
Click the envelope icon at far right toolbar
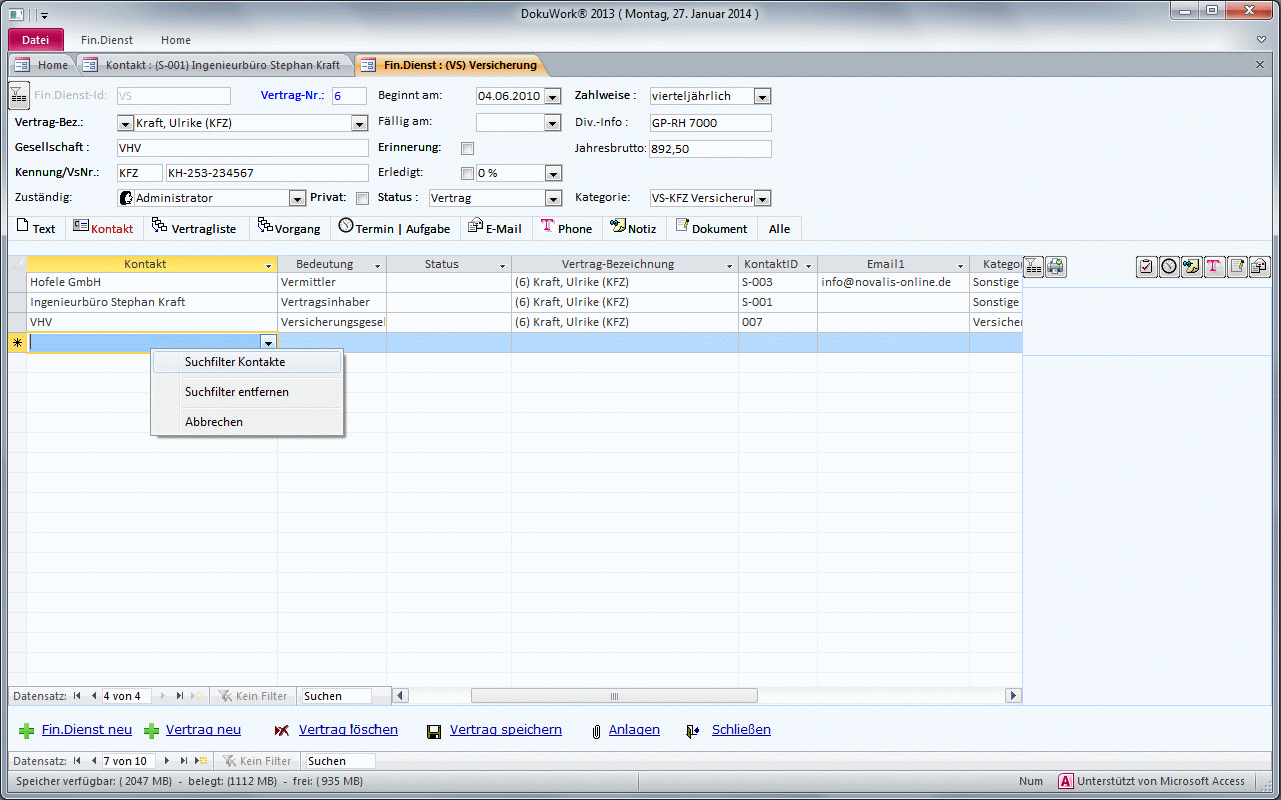pos(1259,266)
